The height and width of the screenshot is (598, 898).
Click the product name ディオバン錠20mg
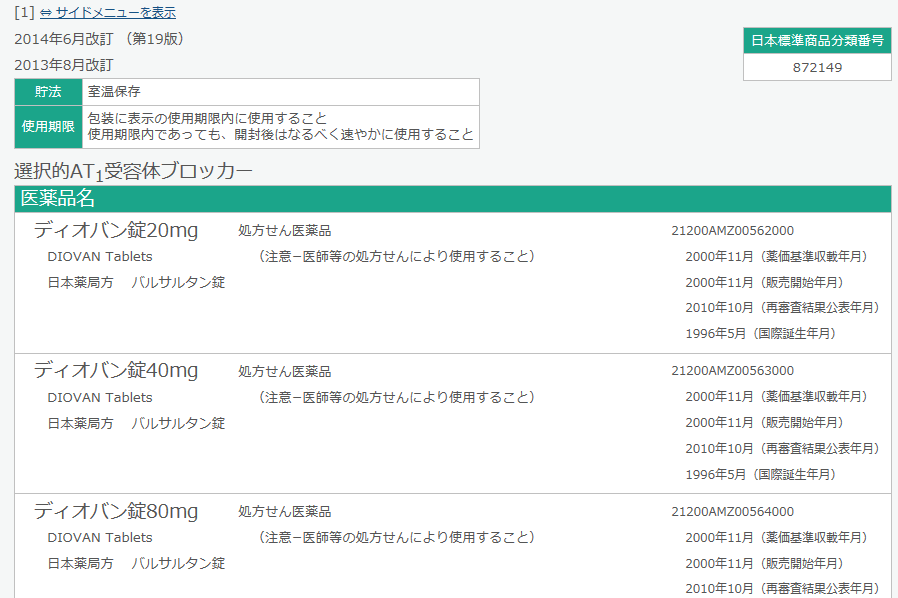click(x=116, y=230)
